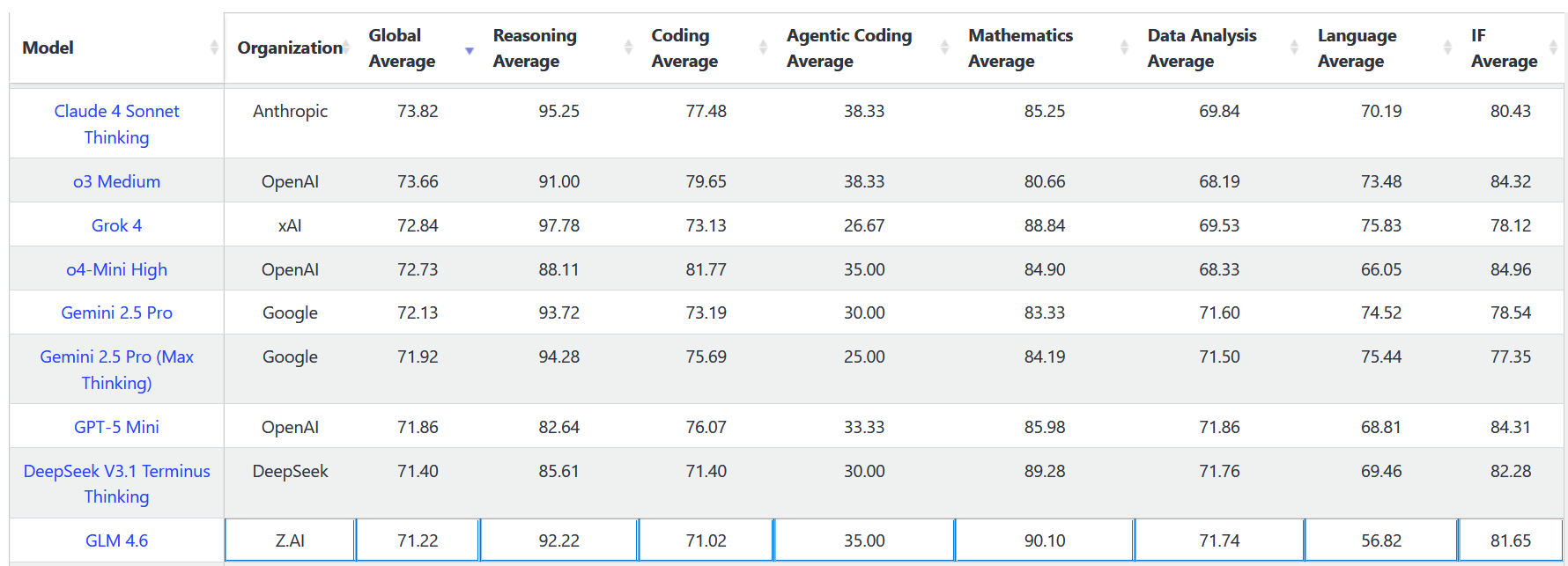Visit the Gemini 2.5 Pro link
The height and width of the screenshot is (566, 1568).
(116, 312)
